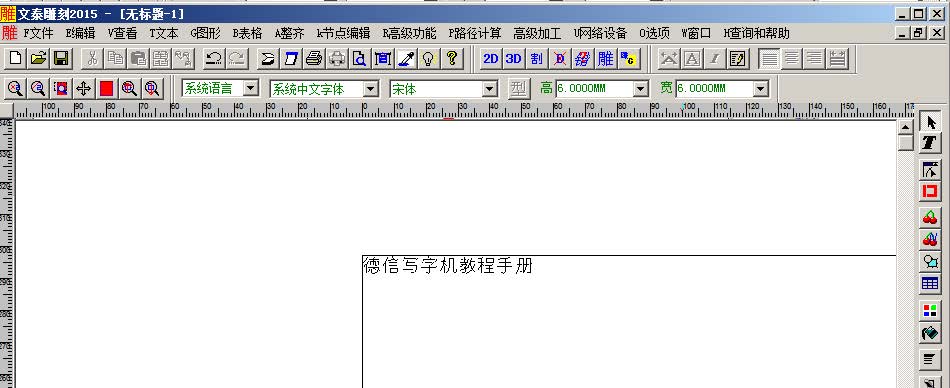This screenshot has height=388, width=950.
Task: Click inside the 高 height value field
Action: [x=594, y=89]
